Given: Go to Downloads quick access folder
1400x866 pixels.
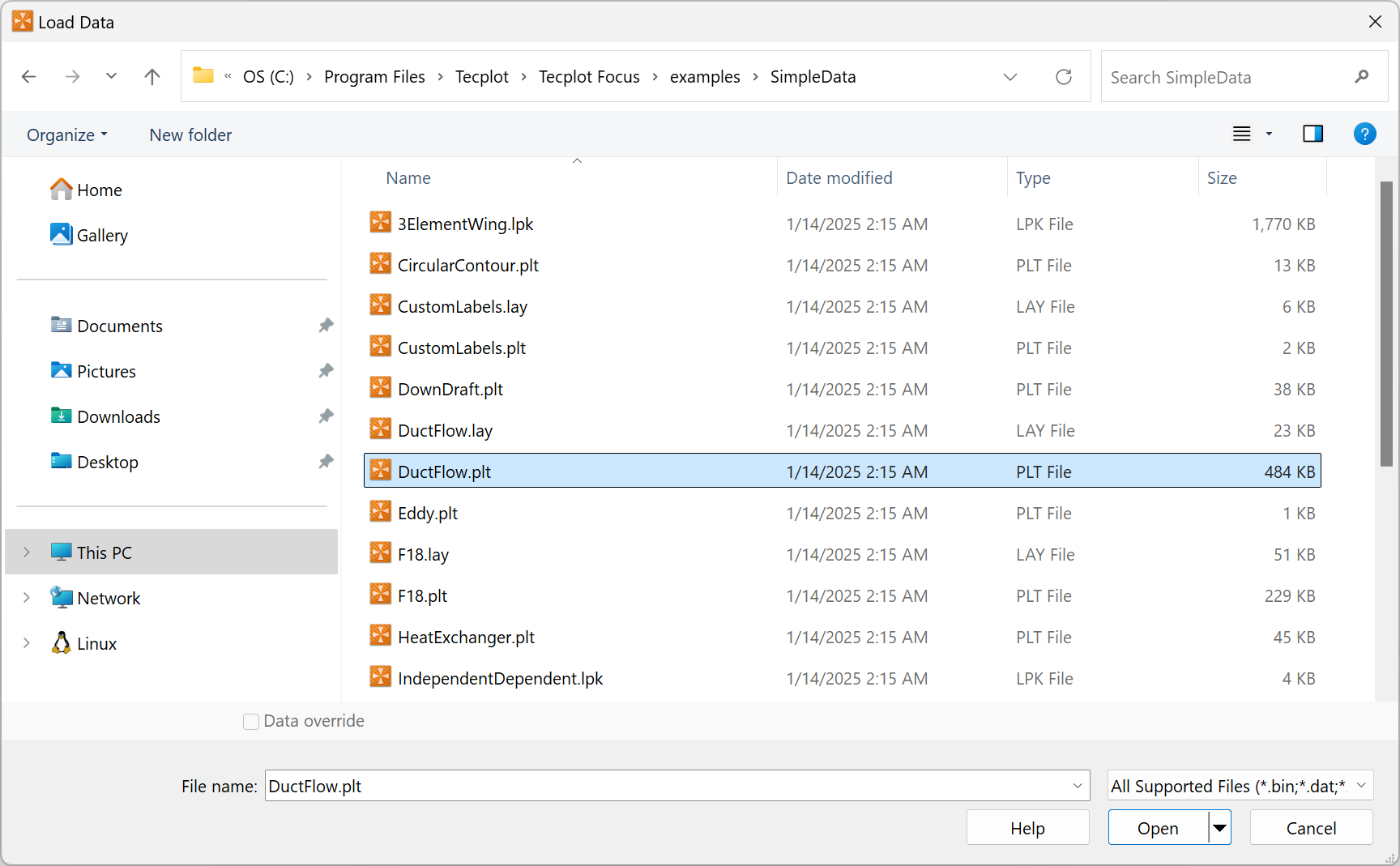Looking at the screenshot, I should [105, 416].
